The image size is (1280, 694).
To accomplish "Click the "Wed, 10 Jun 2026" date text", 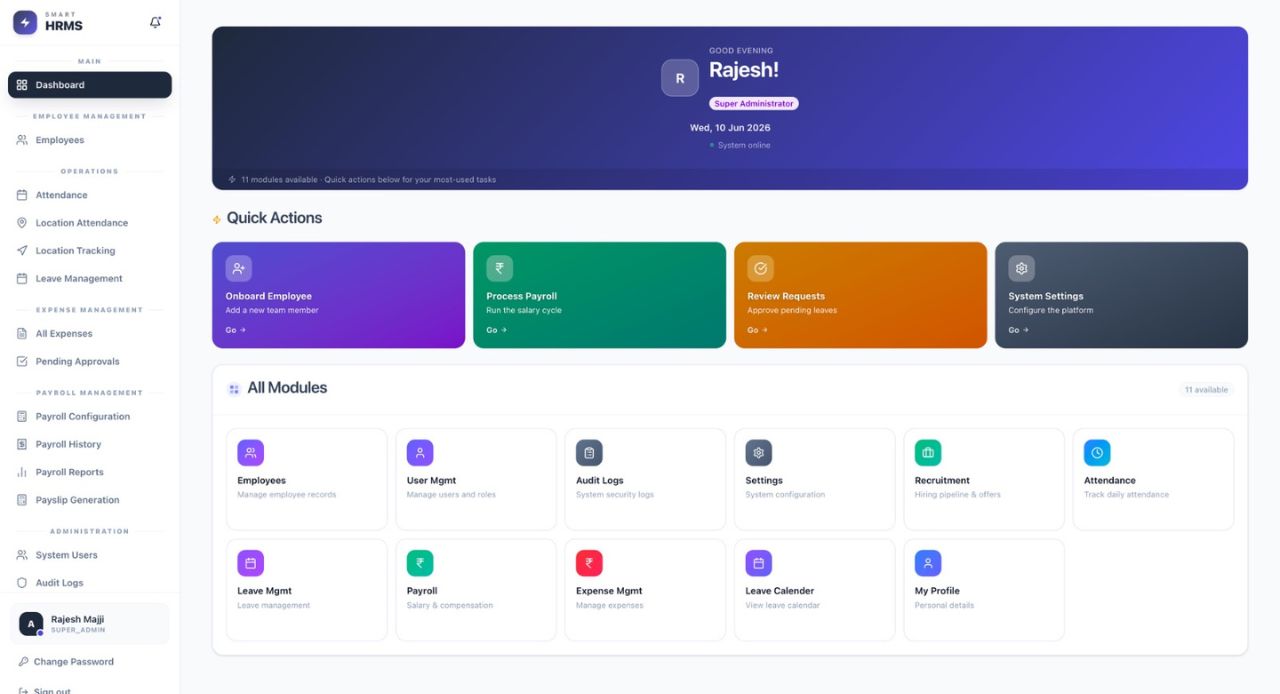I will tap(730, 128).
